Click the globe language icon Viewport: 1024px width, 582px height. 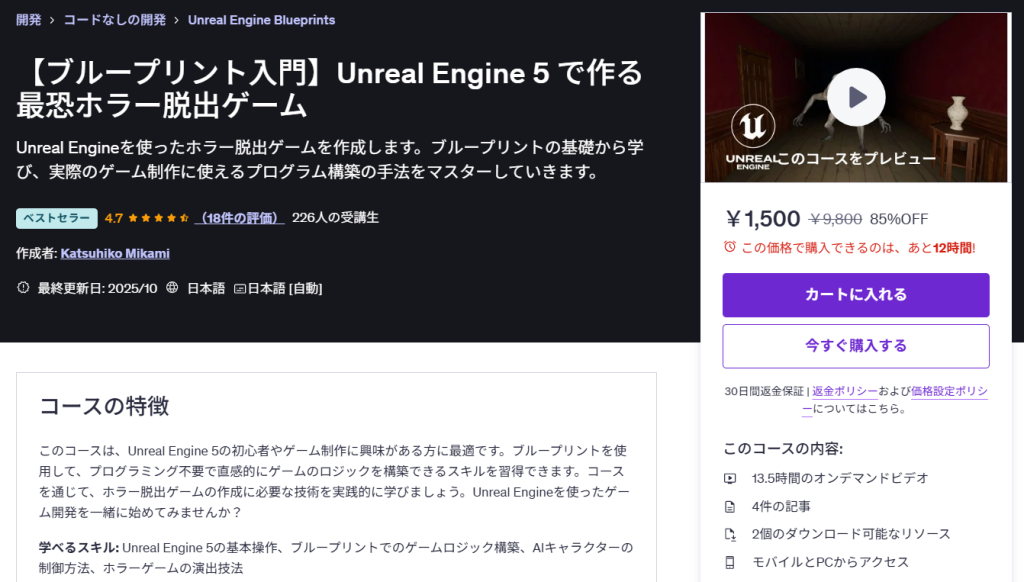[x=172, y=288]
